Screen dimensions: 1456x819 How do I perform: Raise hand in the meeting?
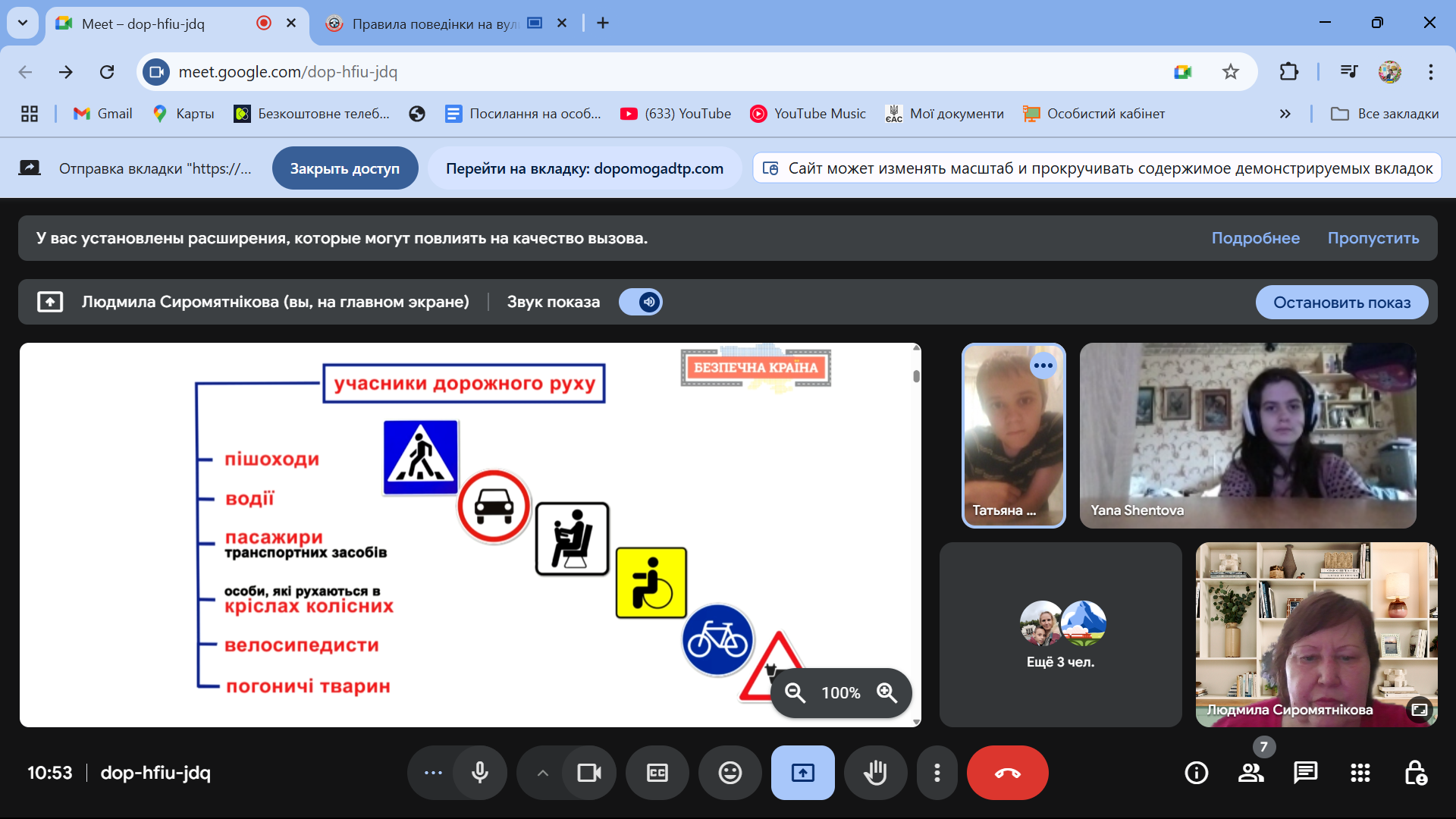876,773
